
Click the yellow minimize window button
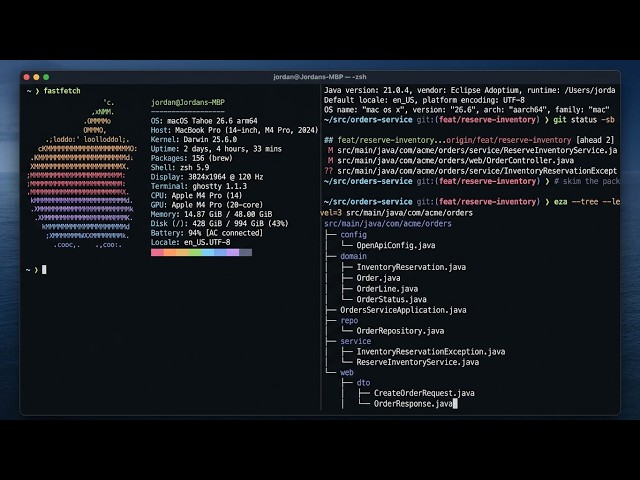(36, 77)
